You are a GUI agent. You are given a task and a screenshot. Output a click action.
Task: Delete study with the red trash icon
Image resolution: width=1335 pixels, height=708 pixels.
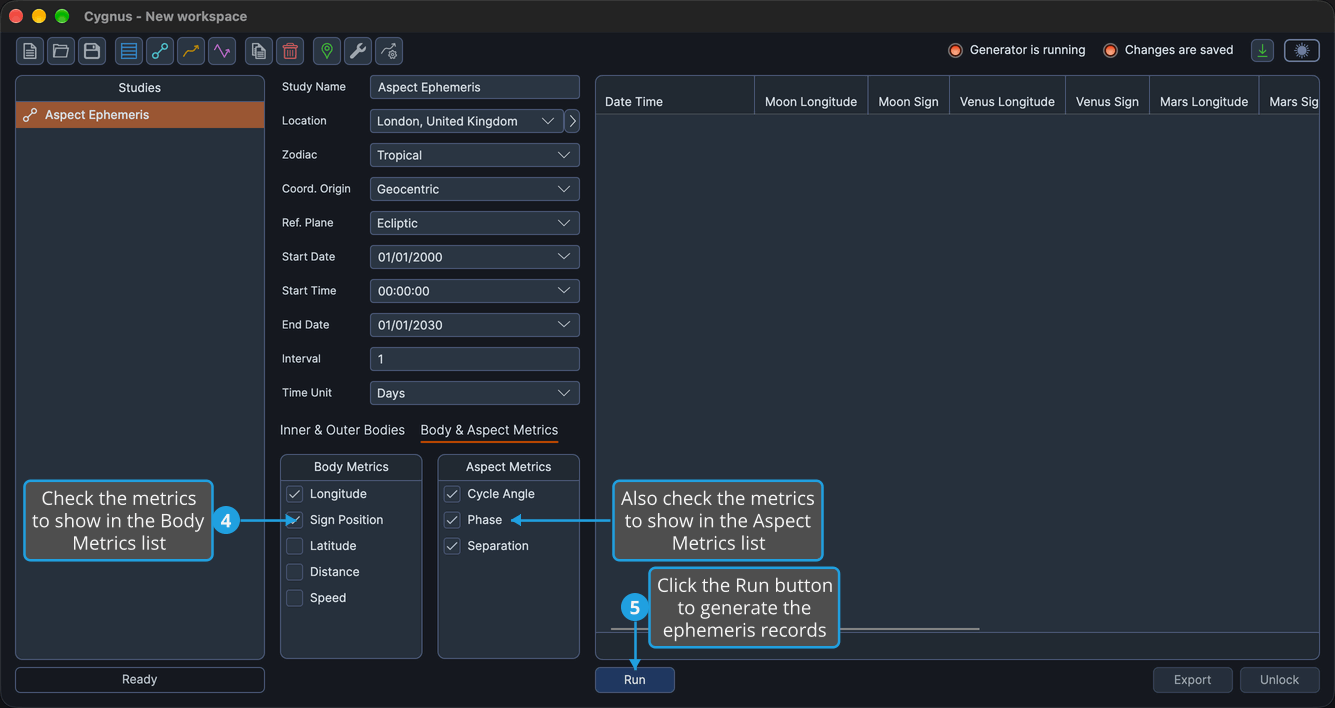tap(290, 51)
